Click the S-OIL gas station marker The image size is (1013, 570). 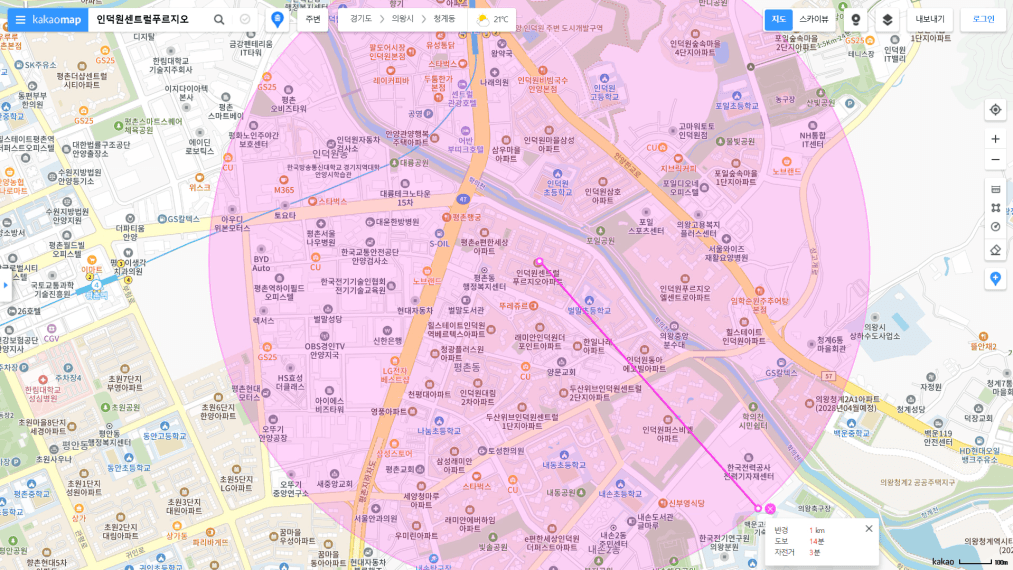click(439, 233)
